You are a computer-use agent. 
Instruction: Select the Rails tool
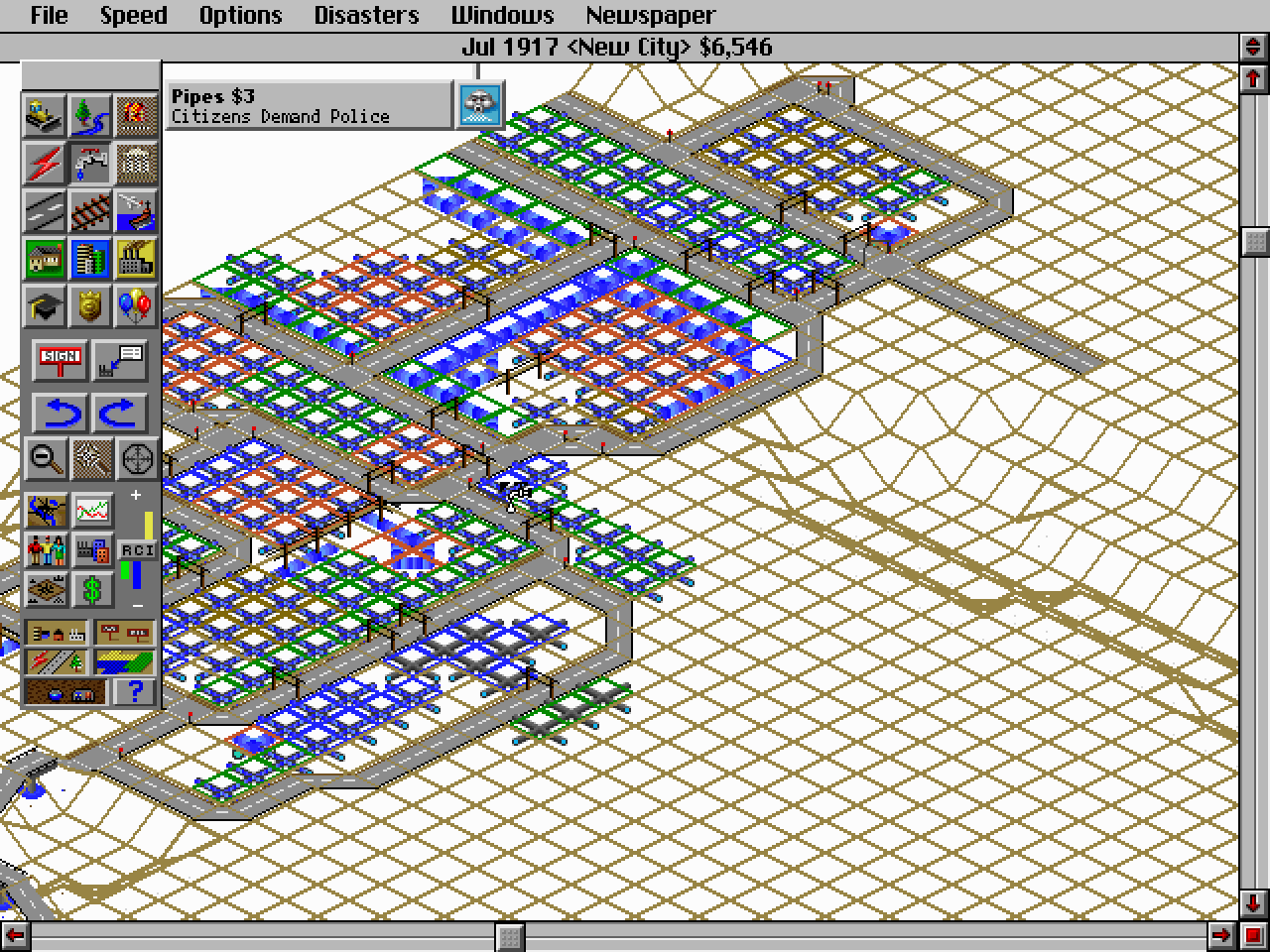(91, 210)
